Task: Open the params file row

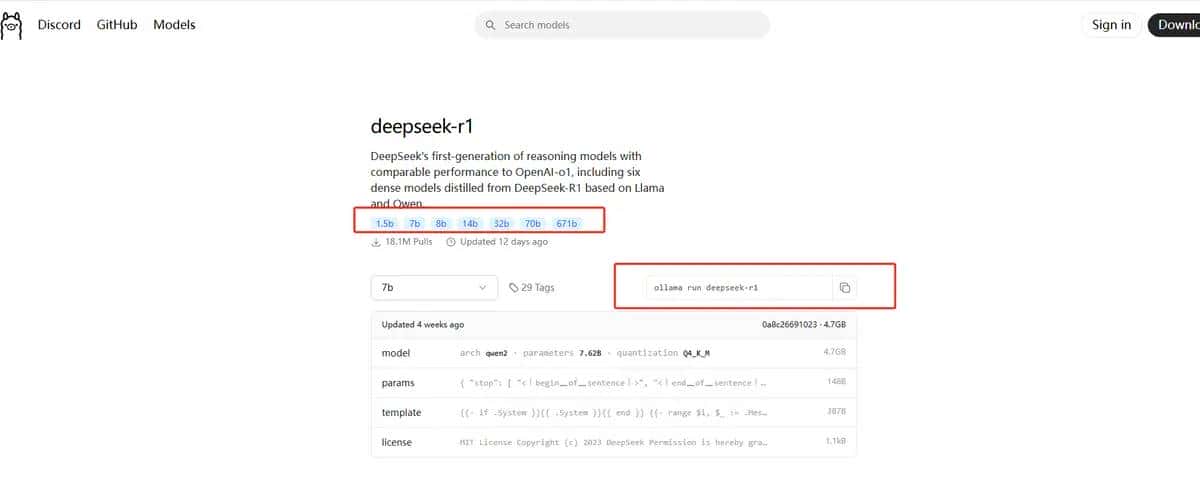Action: (614, 383)
